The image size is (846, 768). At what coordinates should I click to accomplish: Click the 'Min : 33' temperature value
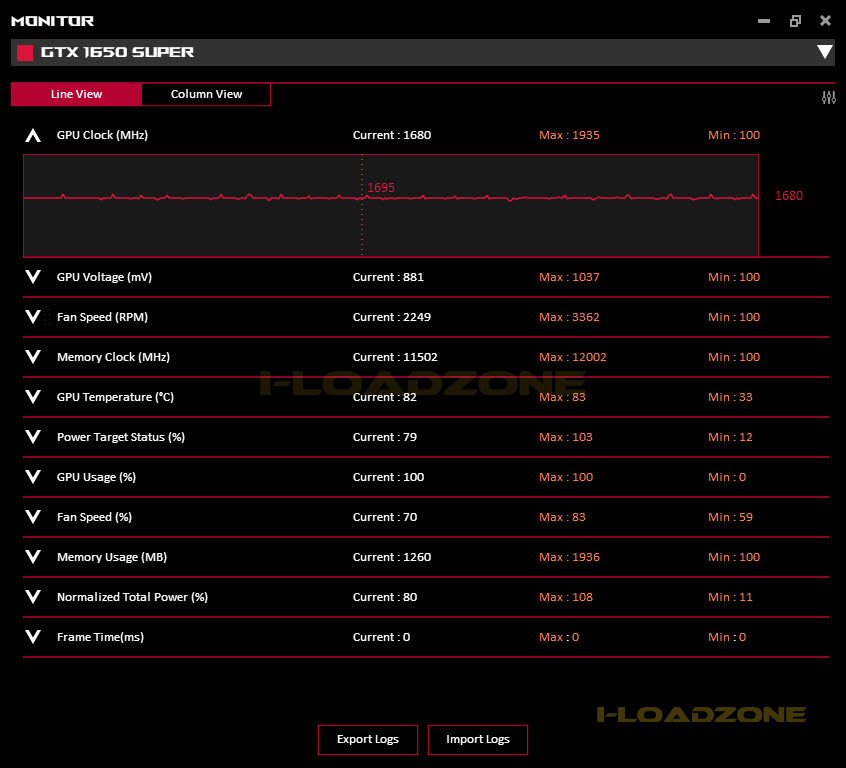click(730, 397)
